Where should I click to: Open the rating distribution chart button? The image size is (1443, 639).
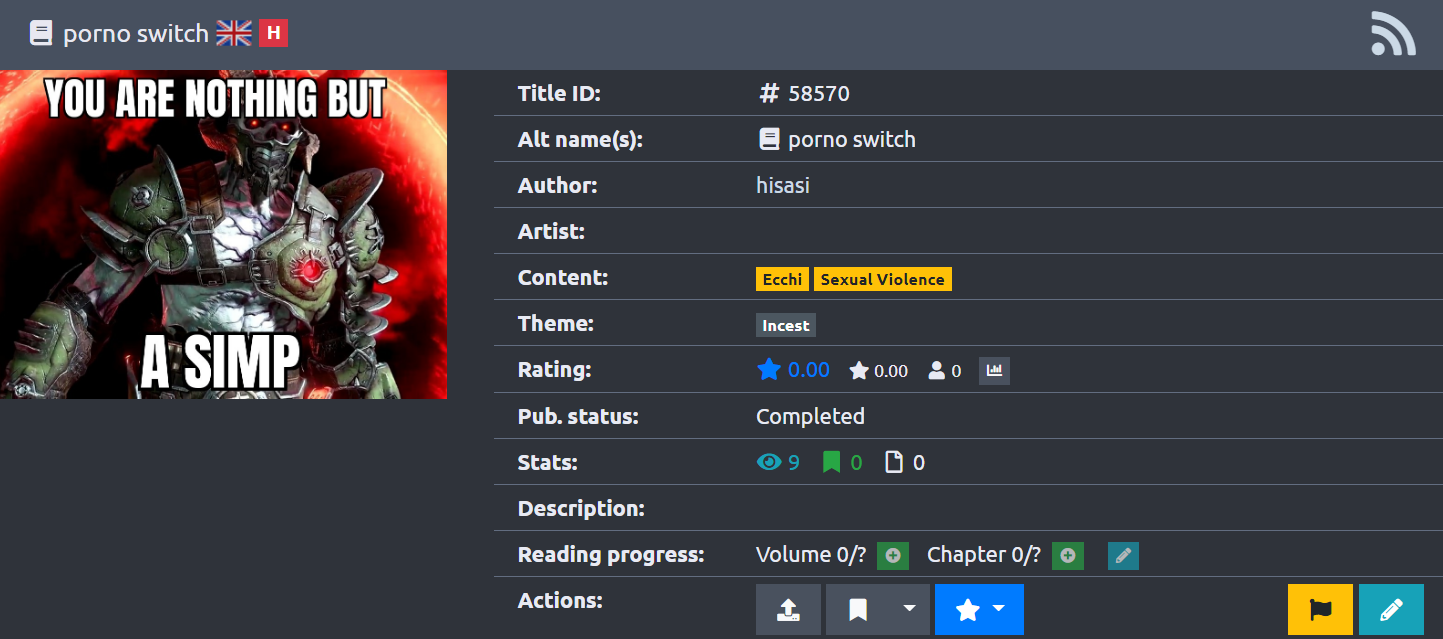pos(994,371)
